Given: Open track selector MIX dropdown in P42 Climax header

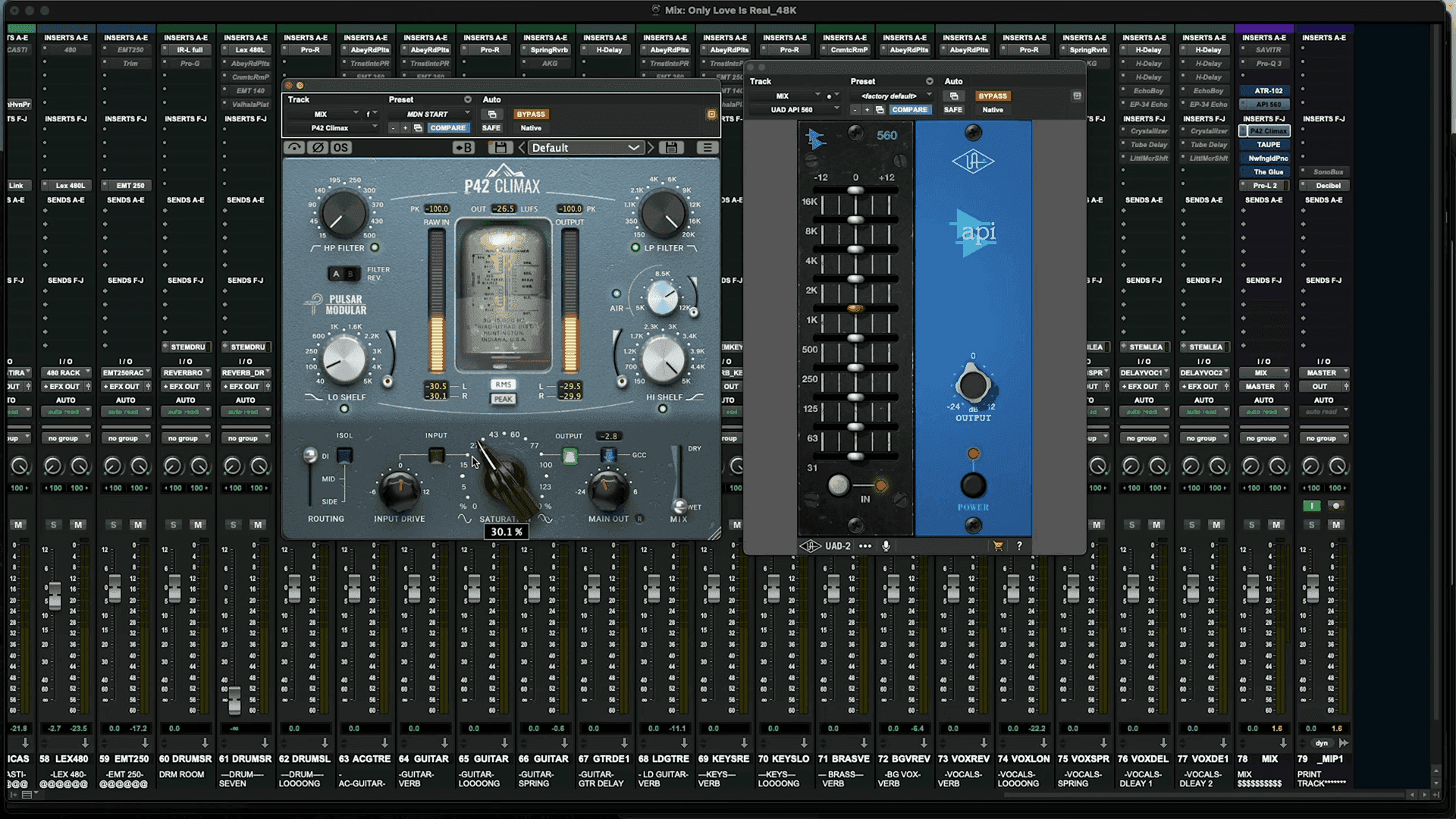Looking at the screenshot, I should pos(322,115).
